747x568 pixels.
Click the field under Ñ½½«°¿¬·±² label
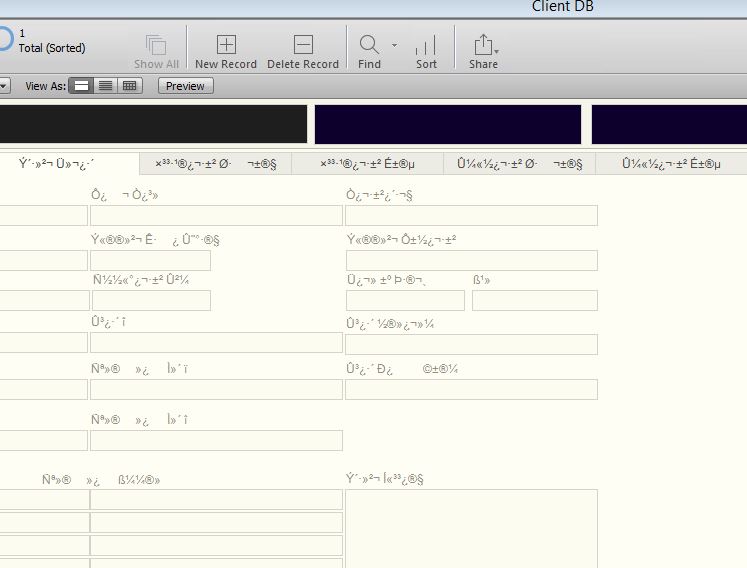(151, 301)
